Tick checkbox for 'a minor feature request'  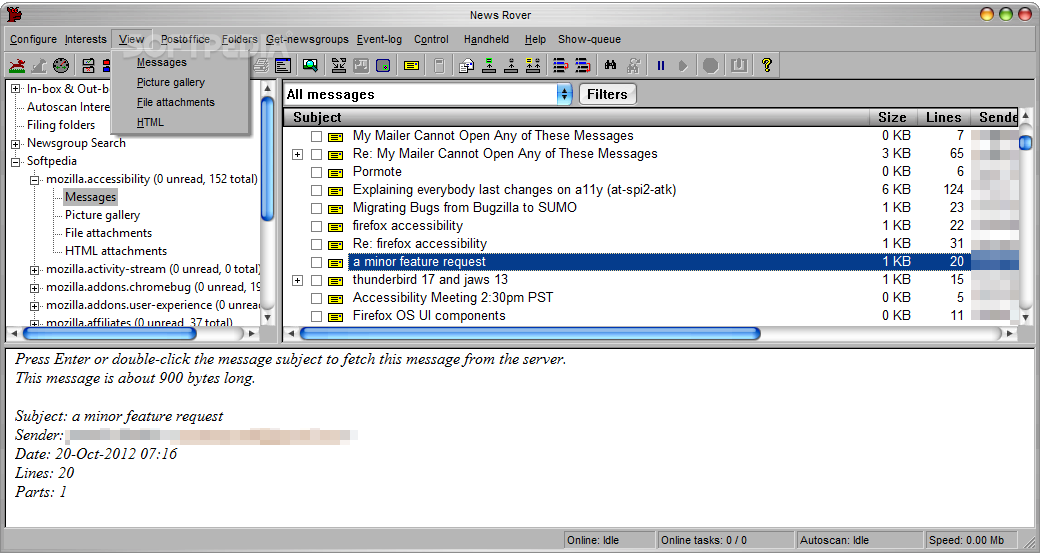click(x=316, y=263)
